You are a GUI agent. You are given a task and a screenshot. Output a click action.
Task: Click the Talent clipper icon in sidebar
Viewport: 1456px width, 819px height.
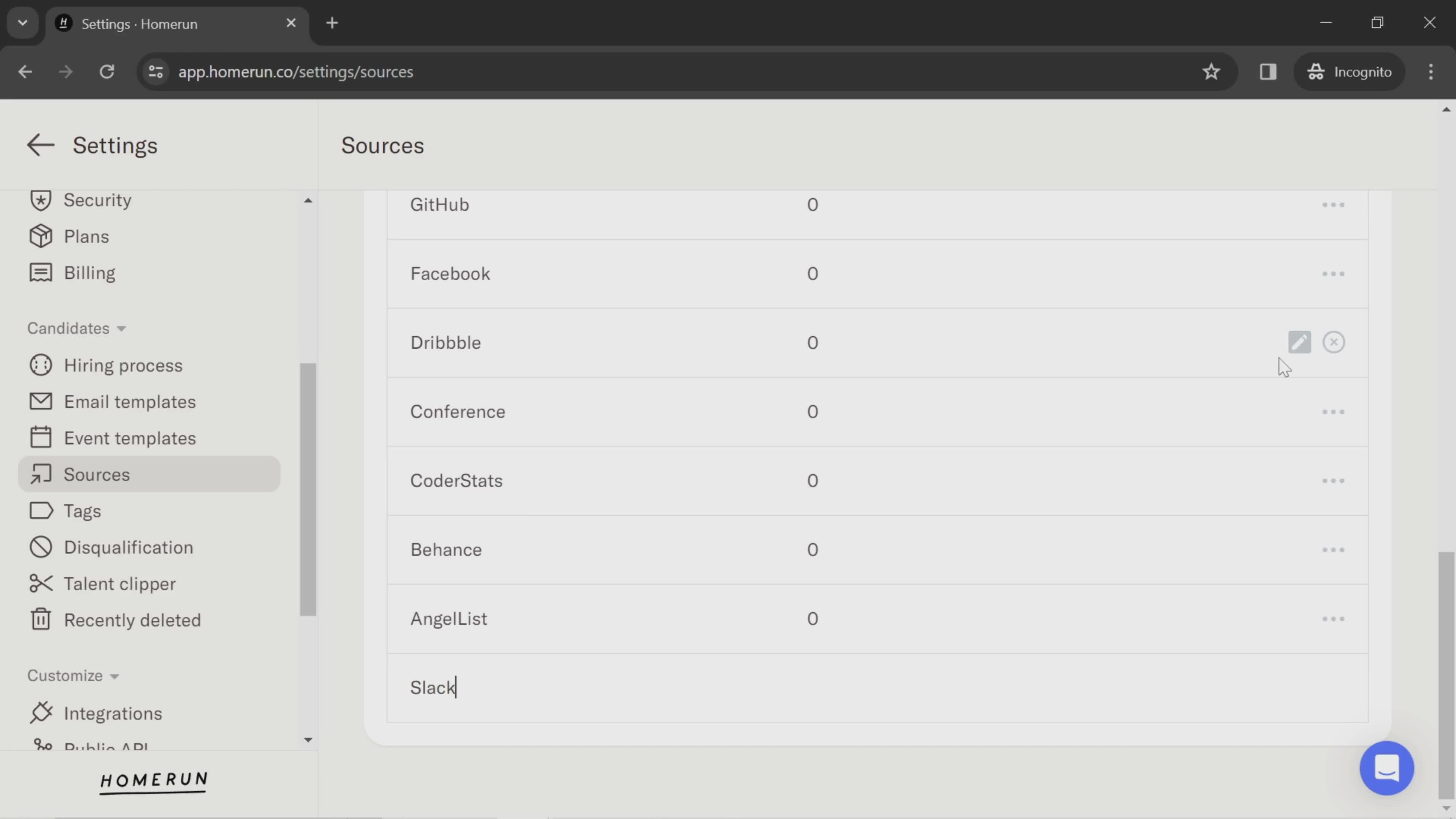coord(40,583)
